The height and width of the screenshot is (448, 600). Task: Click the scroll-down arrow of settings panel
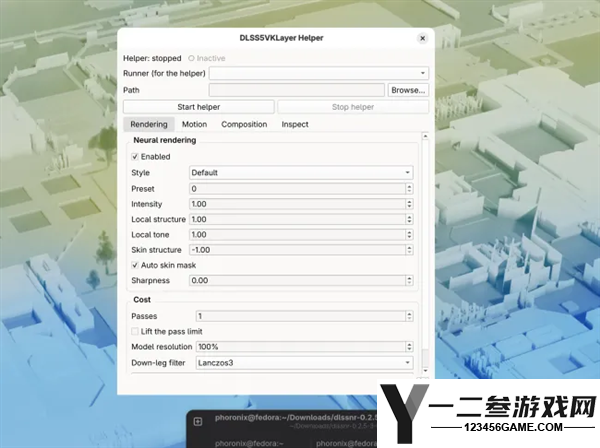[425, 370]
